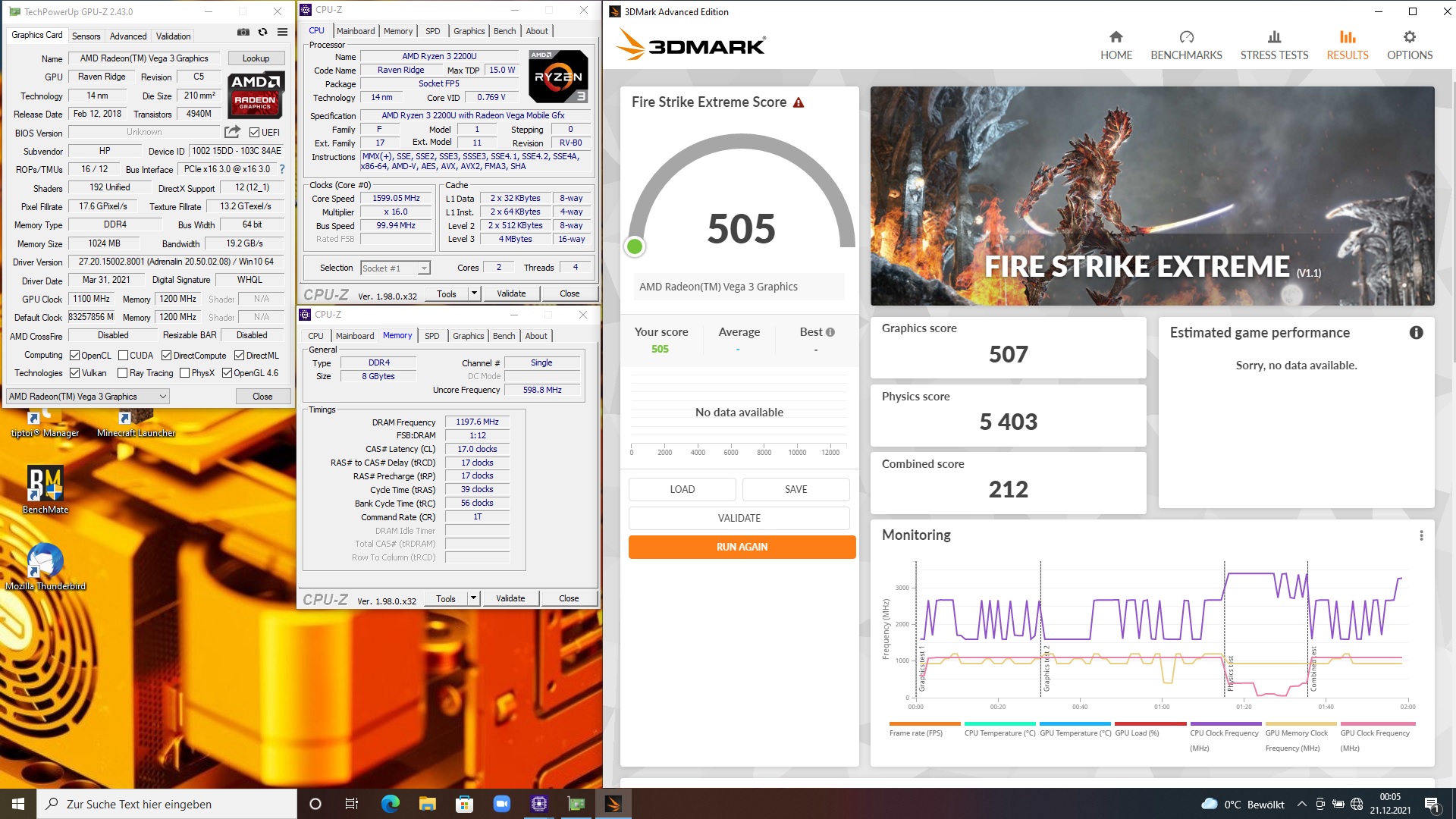
Task: Switch to 3DMark in the taskbar
Action: point(613,804)
